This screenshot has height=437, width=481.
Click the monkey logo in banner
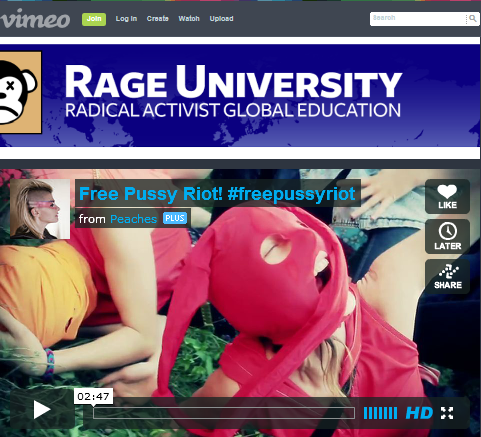(x=21, y=92)
